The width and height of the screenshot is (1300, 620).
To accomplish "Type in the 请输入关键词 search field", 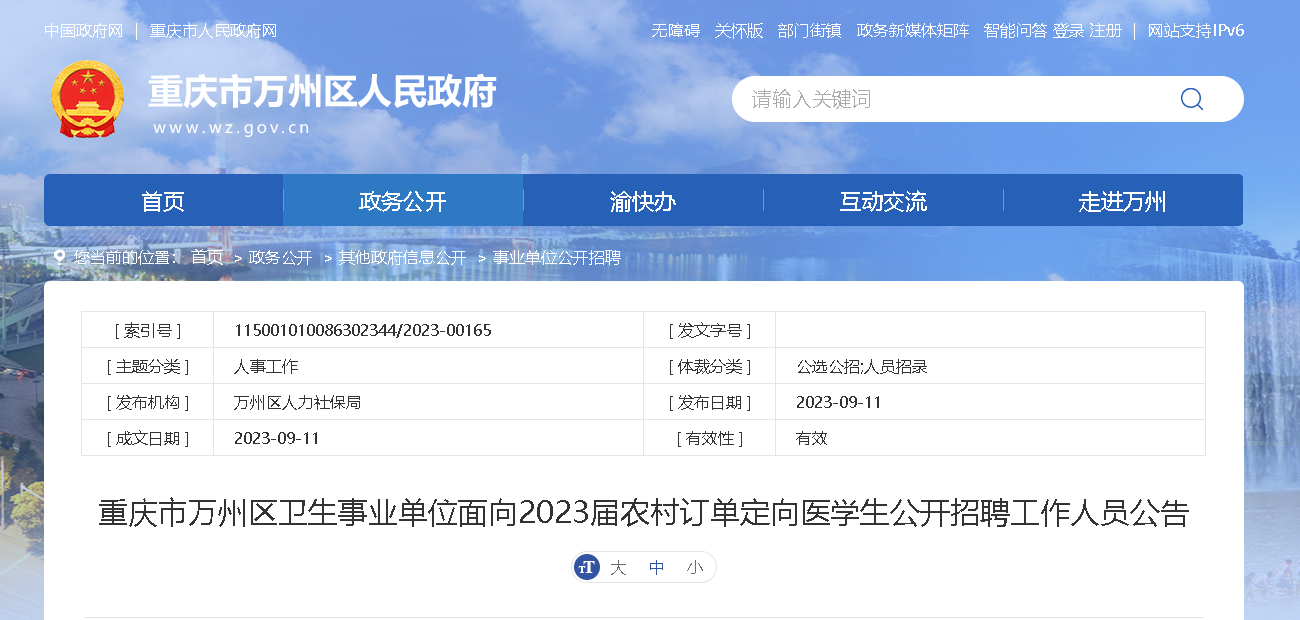I will point(950,99).
